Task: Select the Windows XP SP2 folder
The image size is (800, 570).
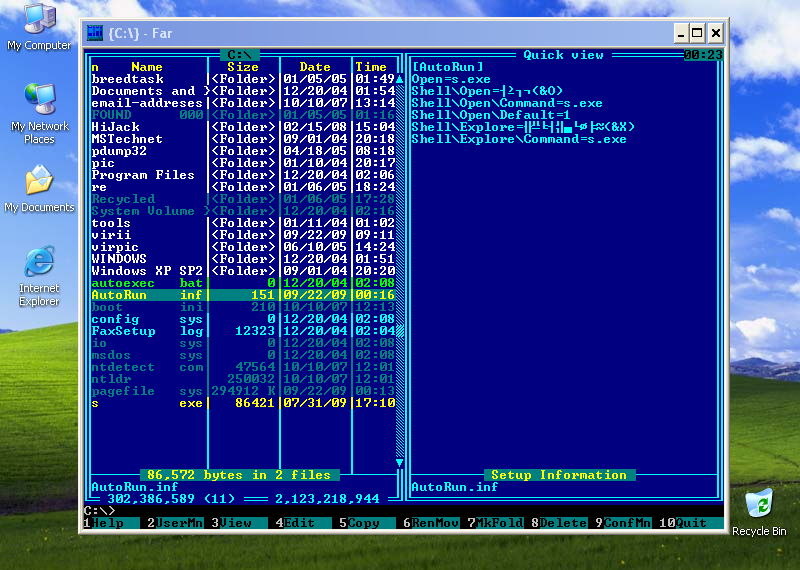Action: [243, 271]
